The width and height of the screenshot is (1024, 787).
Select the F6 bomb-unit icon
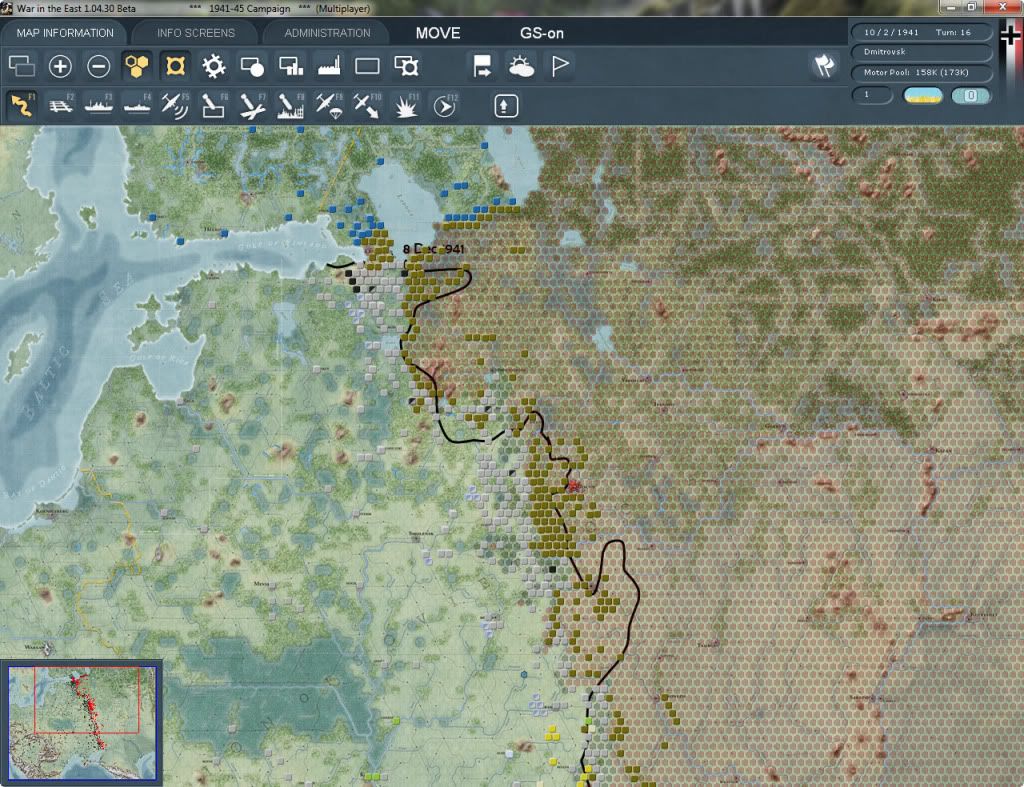point(214,105)
